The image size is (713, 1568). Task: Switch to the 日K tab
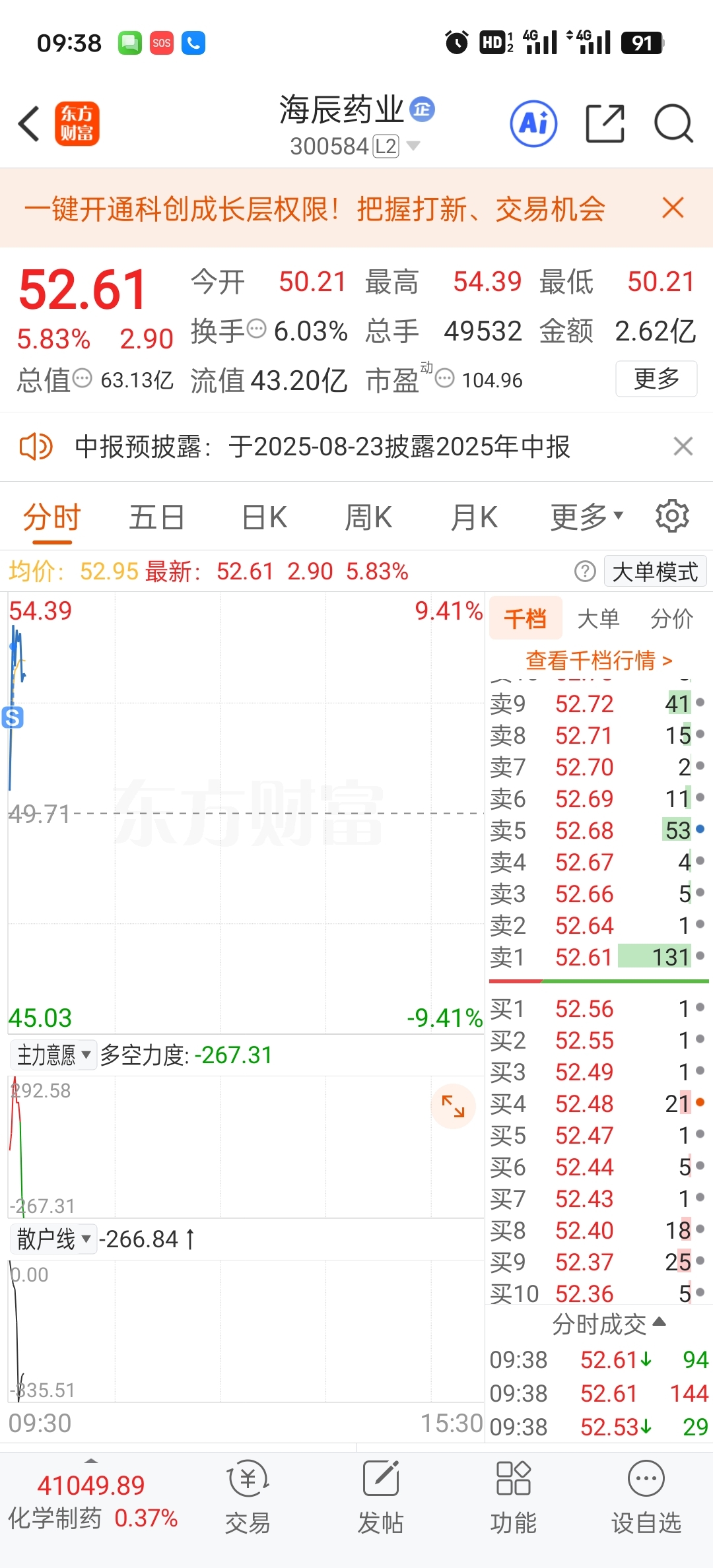[x=264, y=517]
